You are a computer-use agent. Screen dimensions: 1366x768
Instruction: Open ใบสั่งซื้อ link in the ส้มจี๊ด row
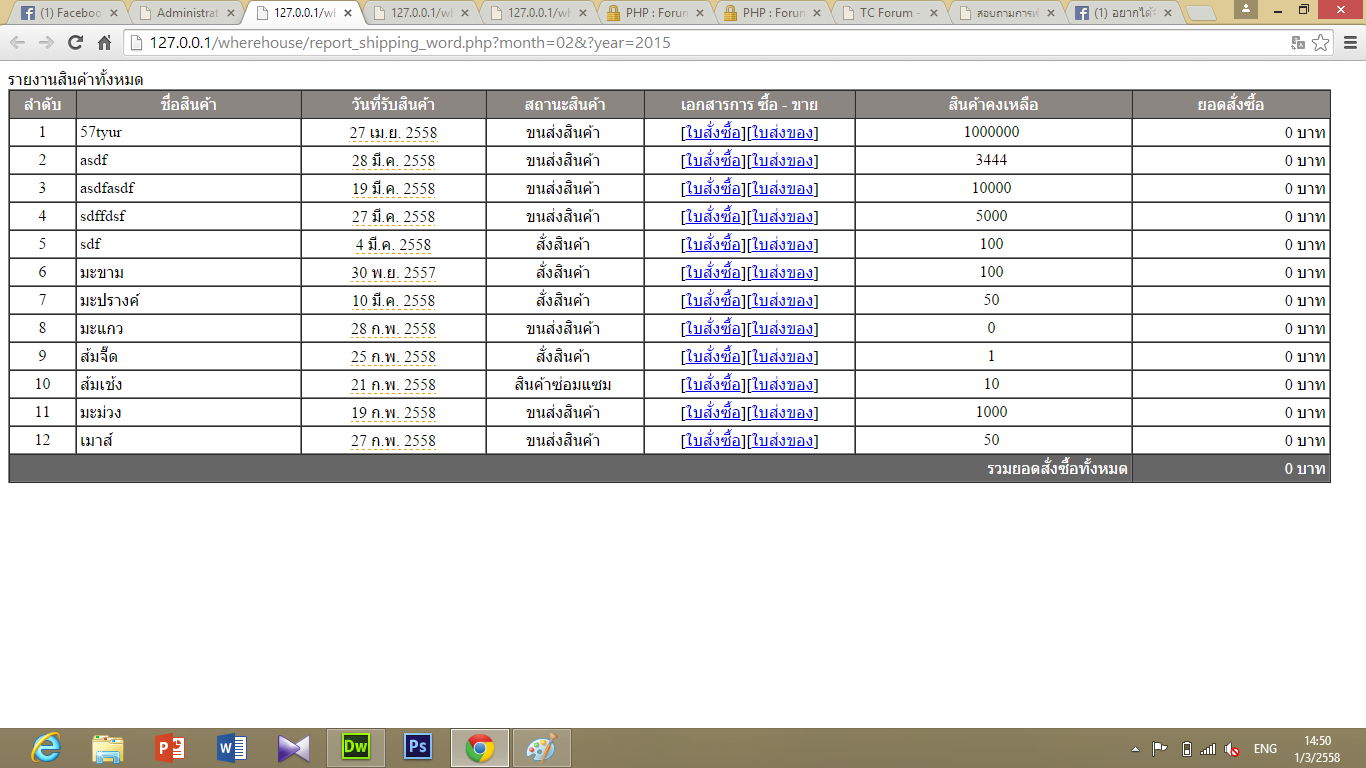[714, 357]
